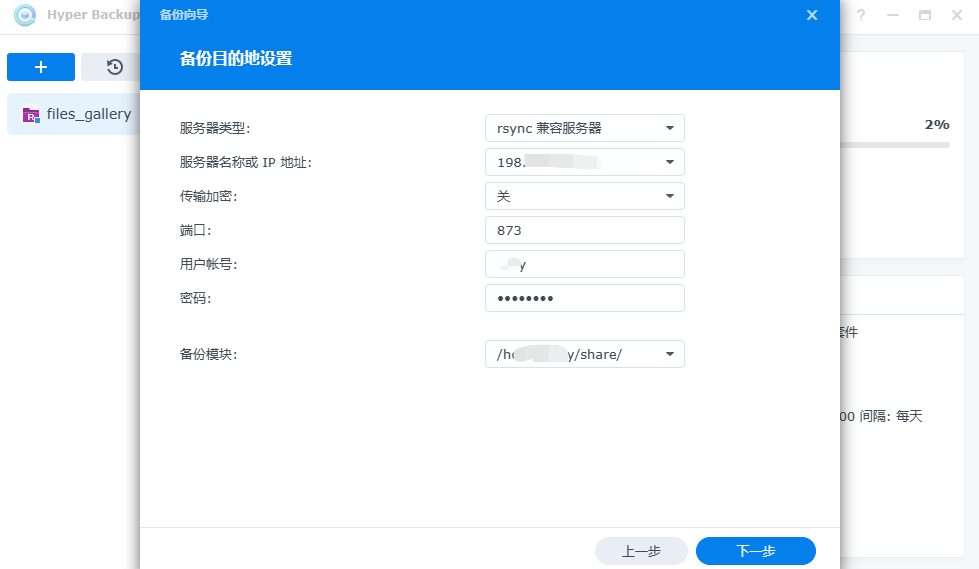The height and width of the screenshot is (569, 979).
Task: Click the 2% backup progress bar
Action: [894, 145]
